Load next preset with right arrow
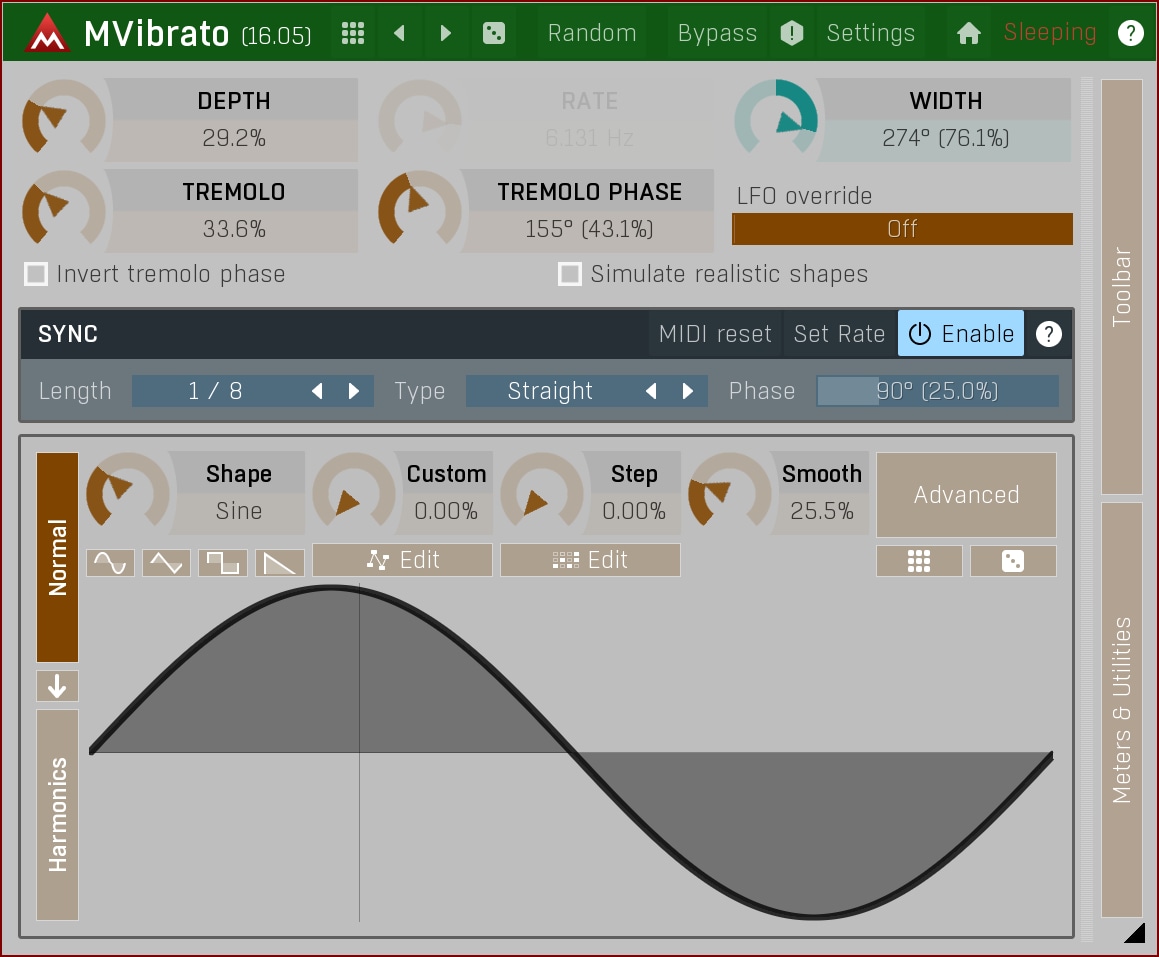This screenshot has height=957, width=1159. [445, 33]
